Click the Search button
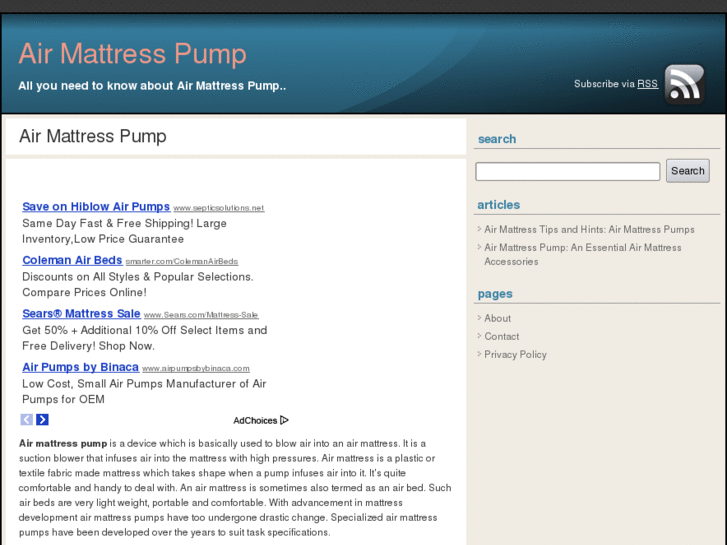Viewport: 727px width, 545px height. tap(688, 171)
